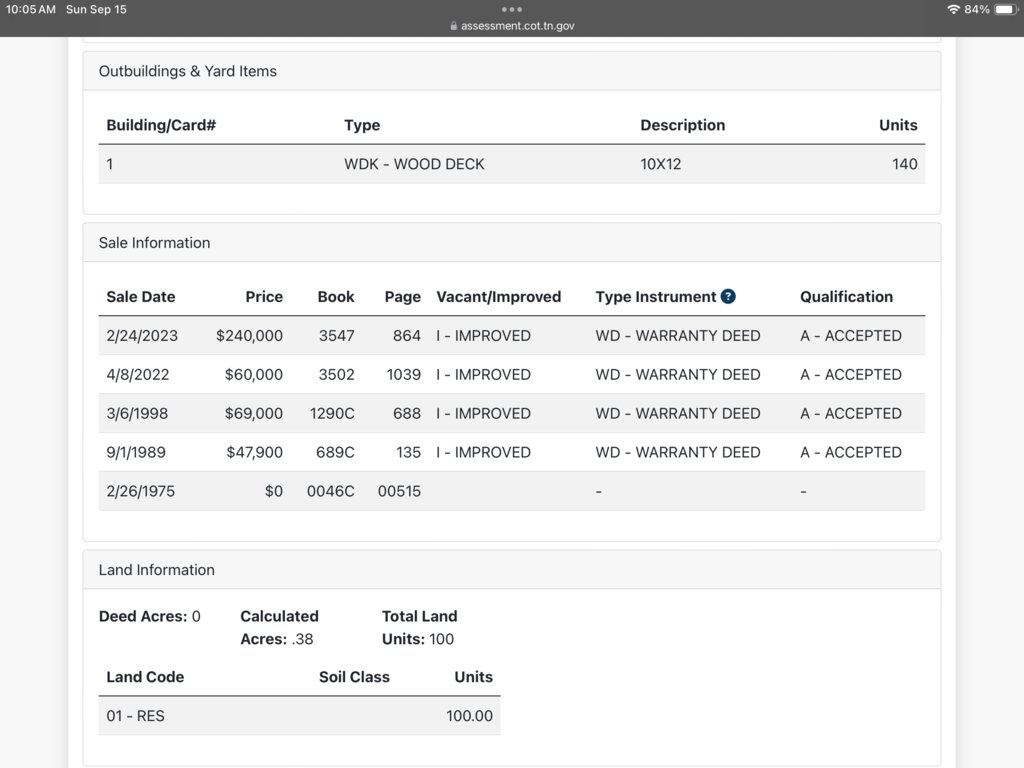The height and width of the screenshot is (768, 1024).
Task: Select page number 135
Action: point(408,453)
